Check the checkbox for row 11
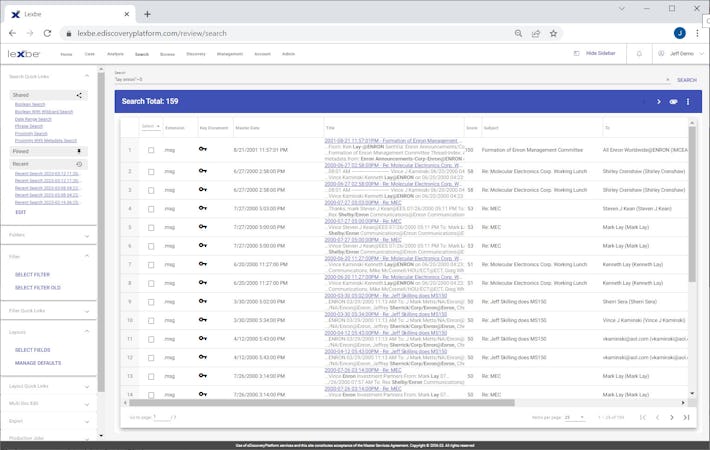 click(151, 339)
